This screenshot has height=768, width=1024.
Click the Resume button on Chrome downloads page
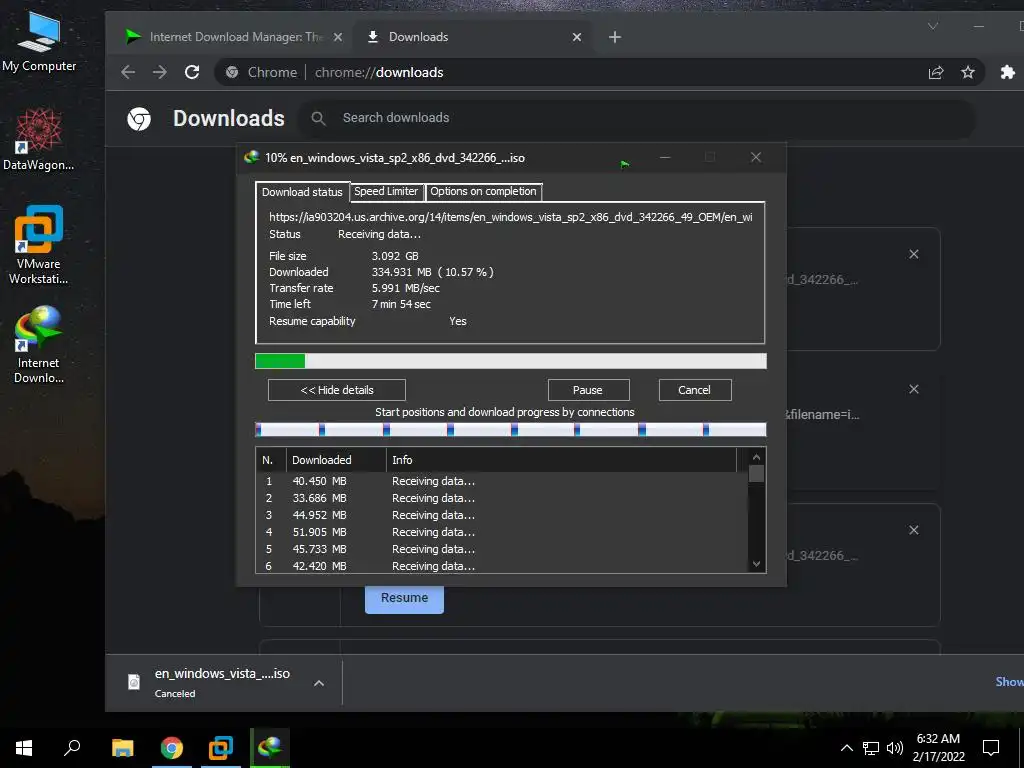pyautogui.click(x=404, y=598)
